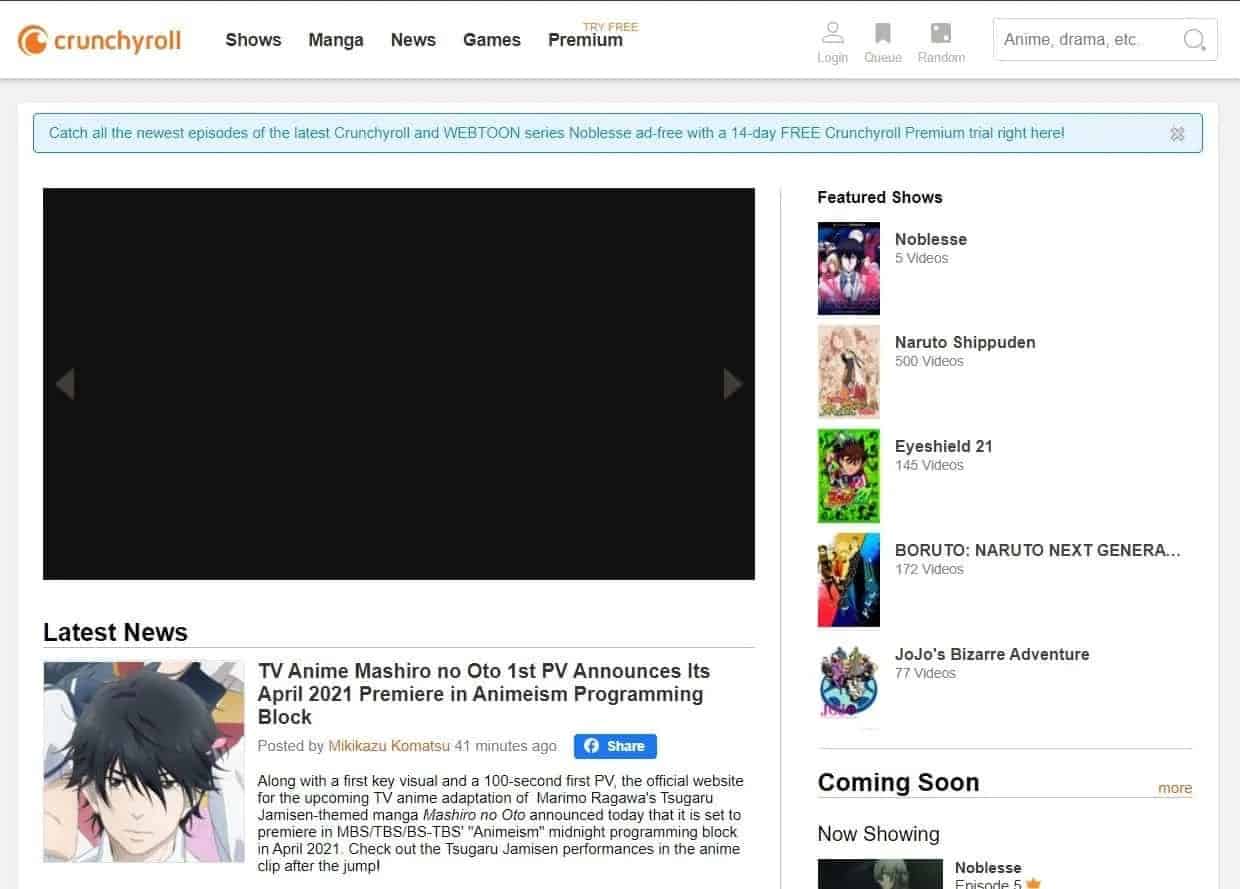The width and height of the screenshot is (1240, 889).
Task: Click the premium trial banner text
Action: click(556, 132)
